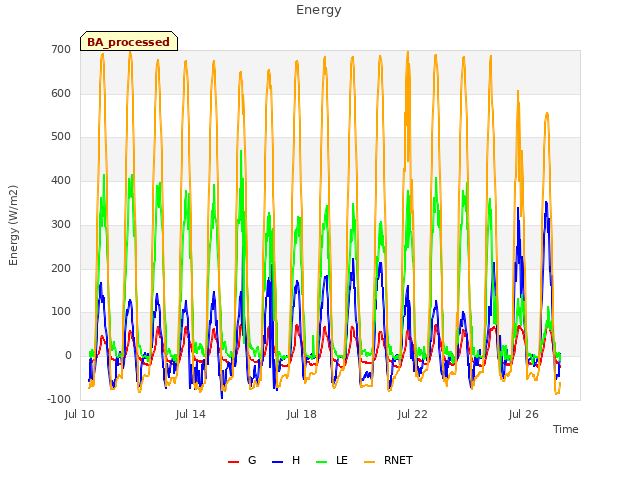Click the Jul 10 x-axis label
This screenshot has width=640, height=480.
(80, 415)
